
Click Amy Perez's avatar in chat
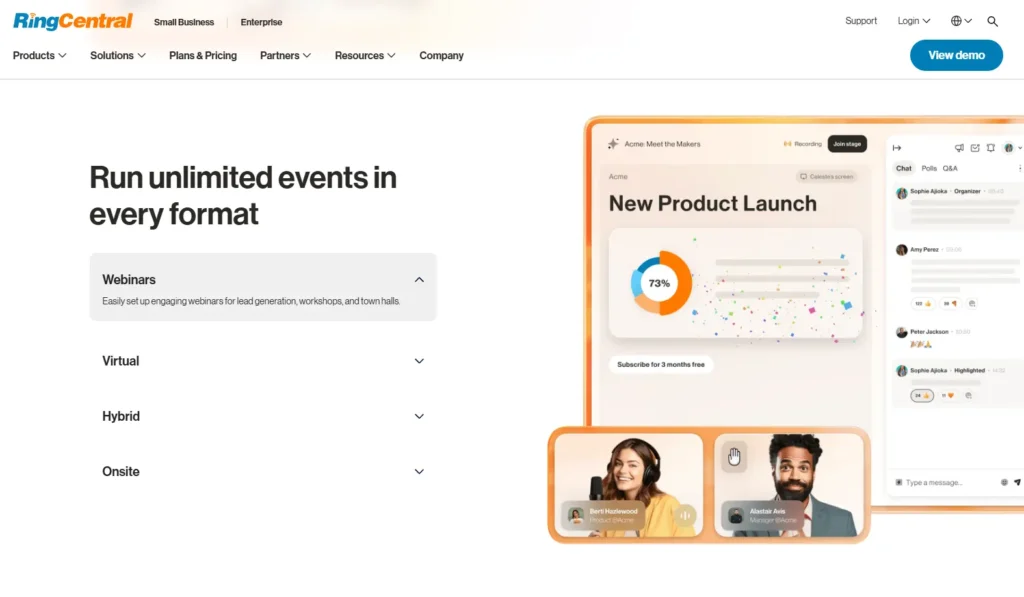click(902, 250)
